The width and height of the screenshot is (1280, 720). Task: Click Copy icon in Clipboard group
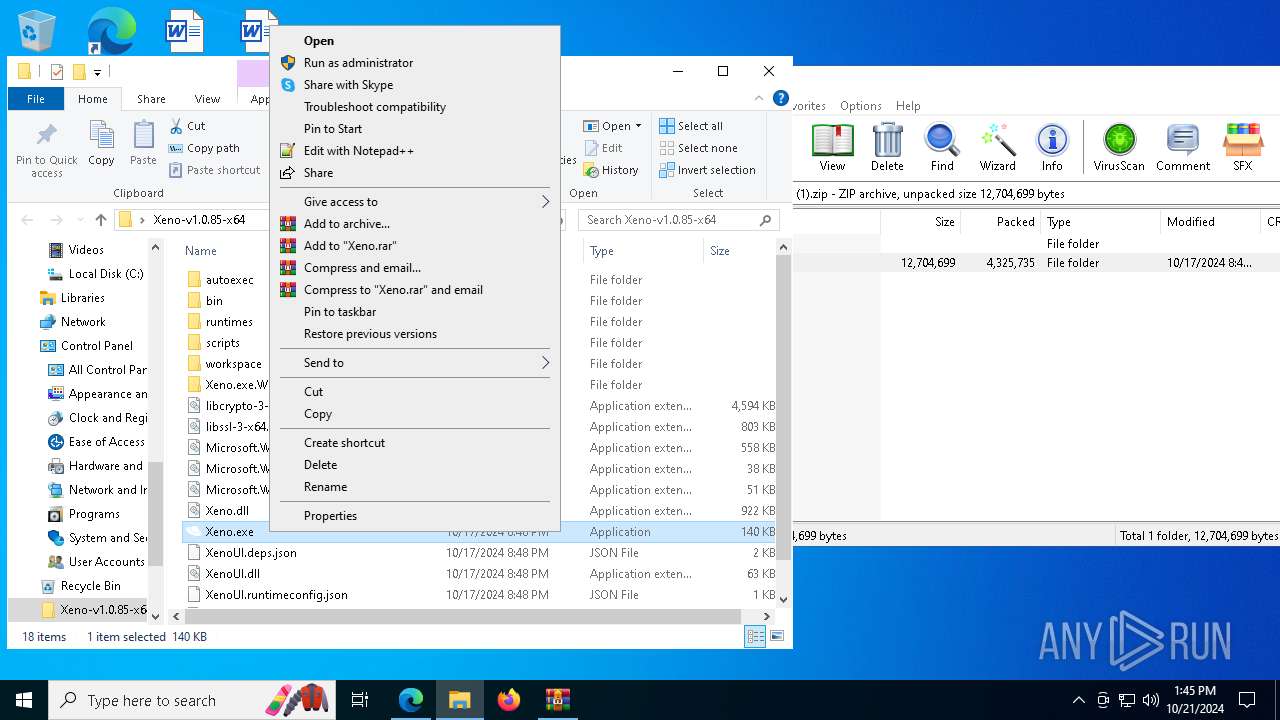click(x=101, y=143)
